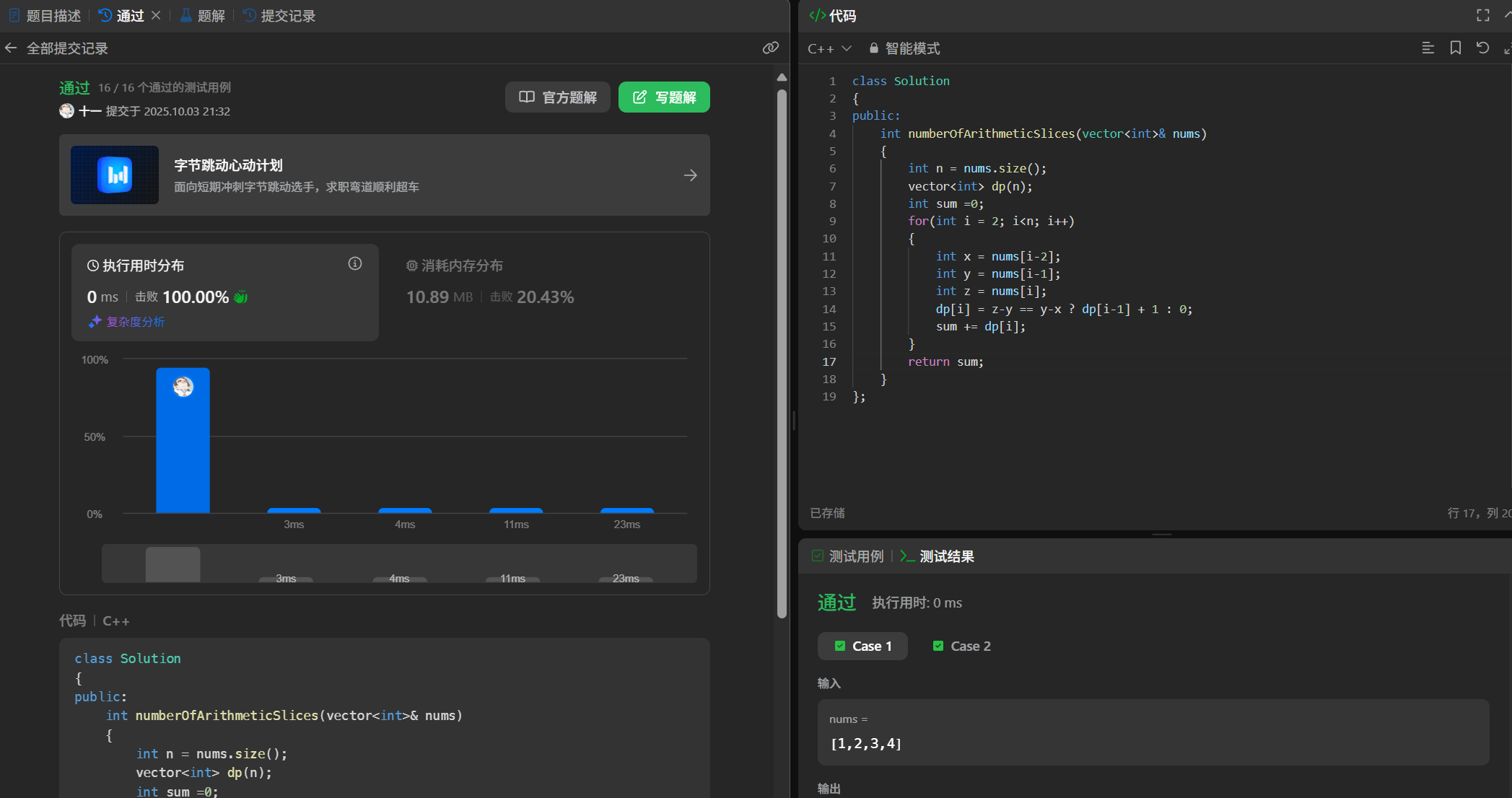Image resolution: width=1512 pixels, height=798 pixels.
Task: Copy submission link icon
Action: click(x=770, y=48)
